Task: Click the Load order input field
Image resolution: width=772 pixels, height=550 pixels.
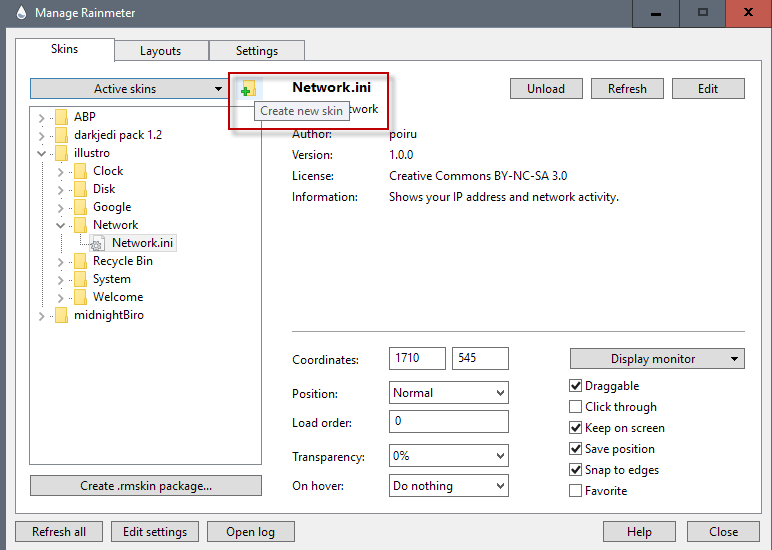Action: pyautogui.click(x=449, y=421)
